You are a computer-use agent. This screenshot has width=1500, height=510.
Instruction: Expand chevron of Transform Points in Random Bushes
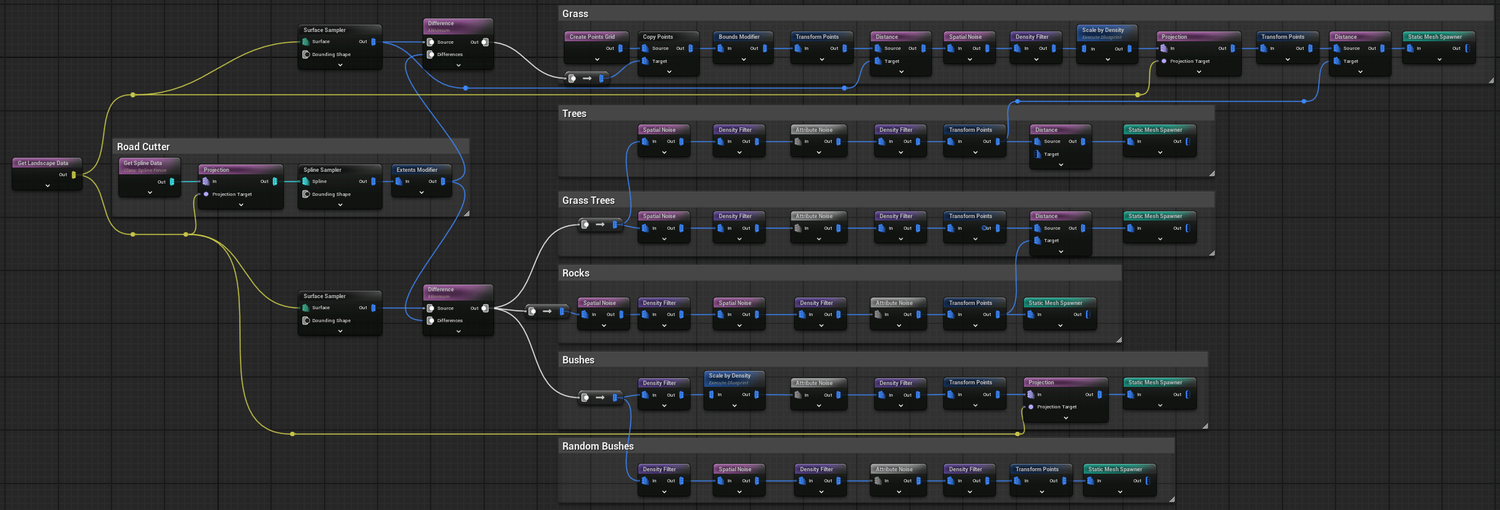(1042, 492)
